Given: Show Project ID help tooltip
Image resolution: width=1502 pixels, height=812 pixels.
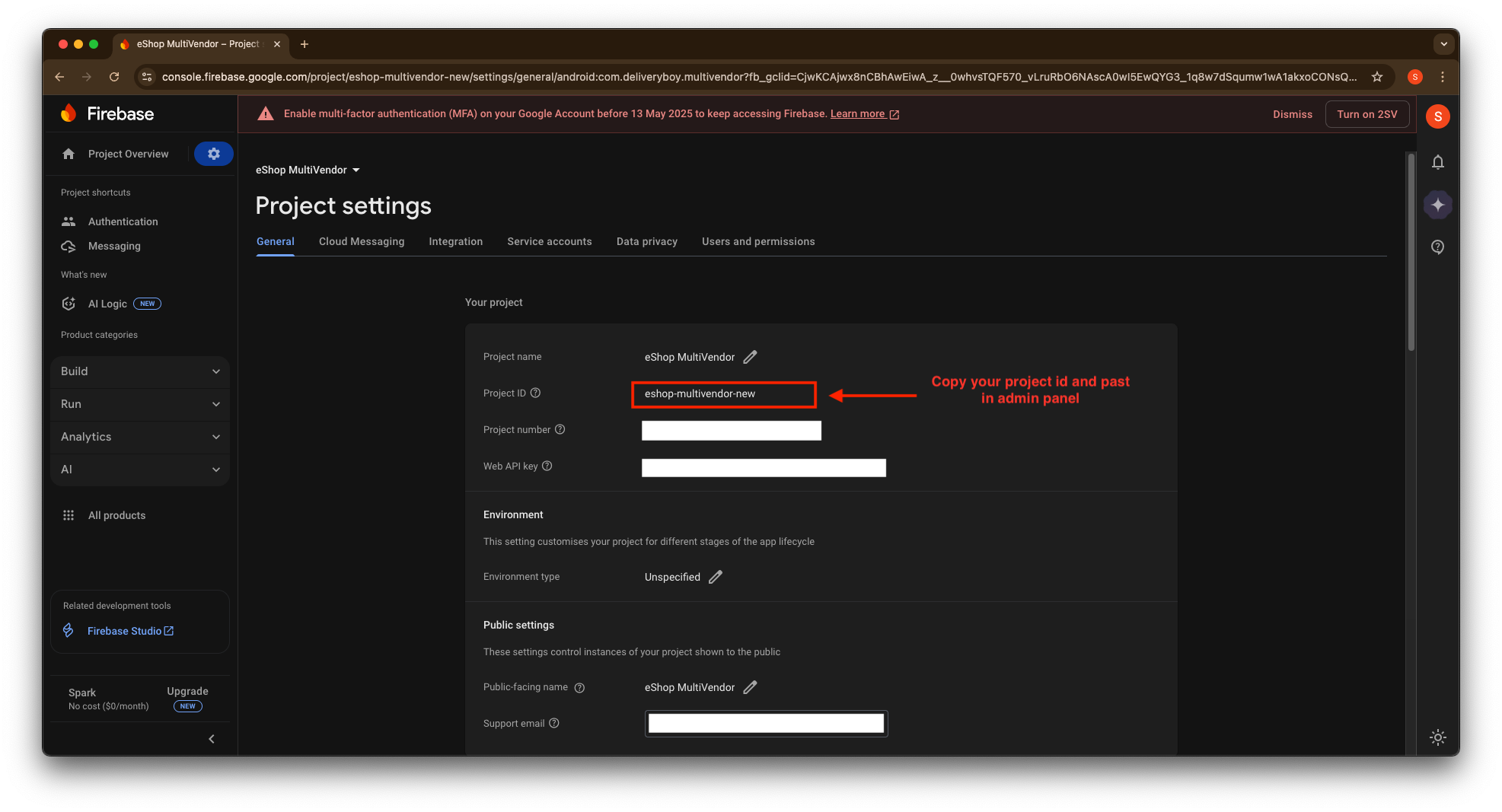Looking at the screenshot, I should (x=535, y=393).
